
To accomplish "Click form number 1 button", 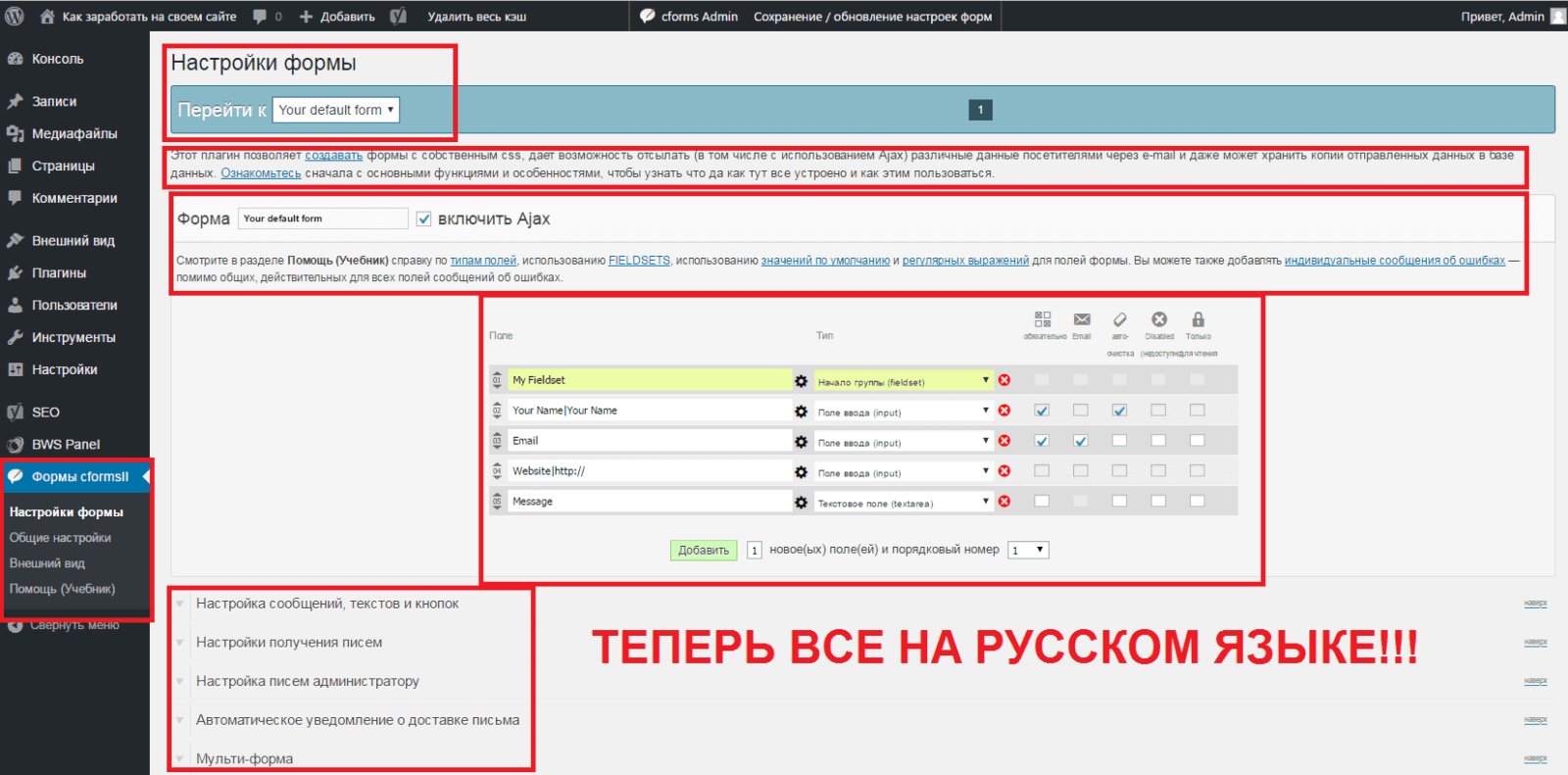I will (x=980, y=110).
